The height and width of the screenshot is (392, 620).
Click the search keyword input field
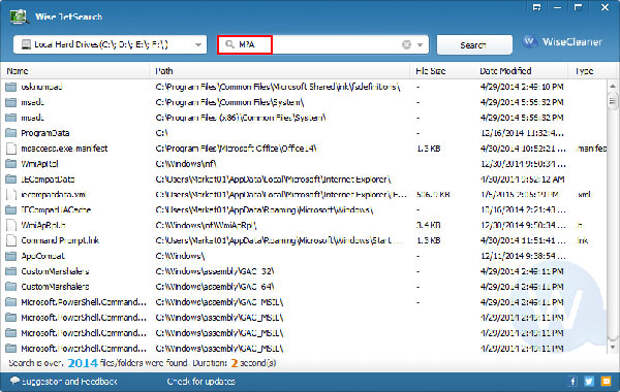pyautogui.click(x=322, y=45)
